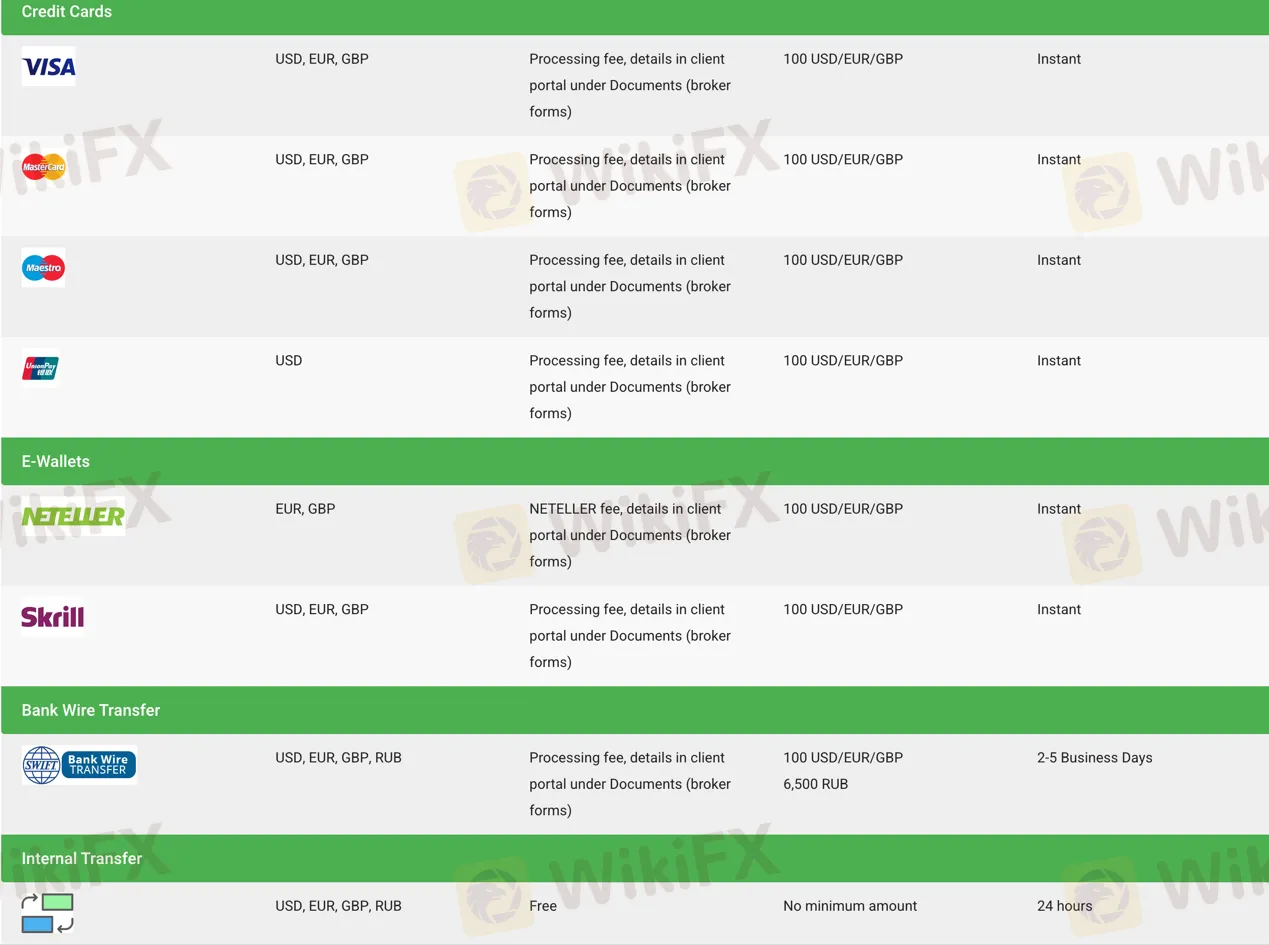Click the UnionPay card logo
This screenshot has width=1269, height=945.
41,368
